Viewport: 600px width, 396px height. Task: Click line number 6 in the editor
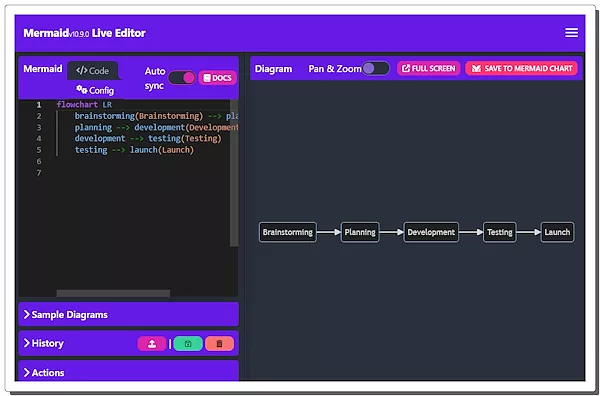(x=39, y=161)
